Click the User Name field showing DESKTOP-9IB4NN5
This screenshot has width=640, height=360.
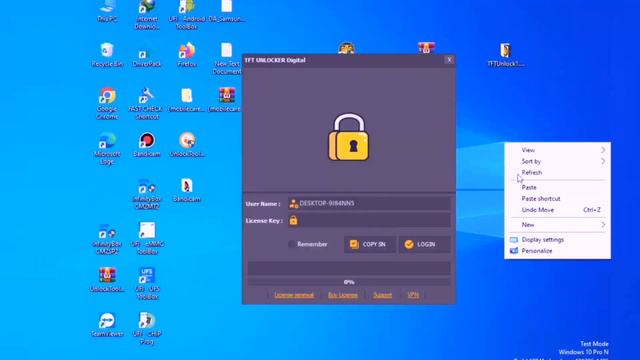pyautogui.click(x=369, y=203)
